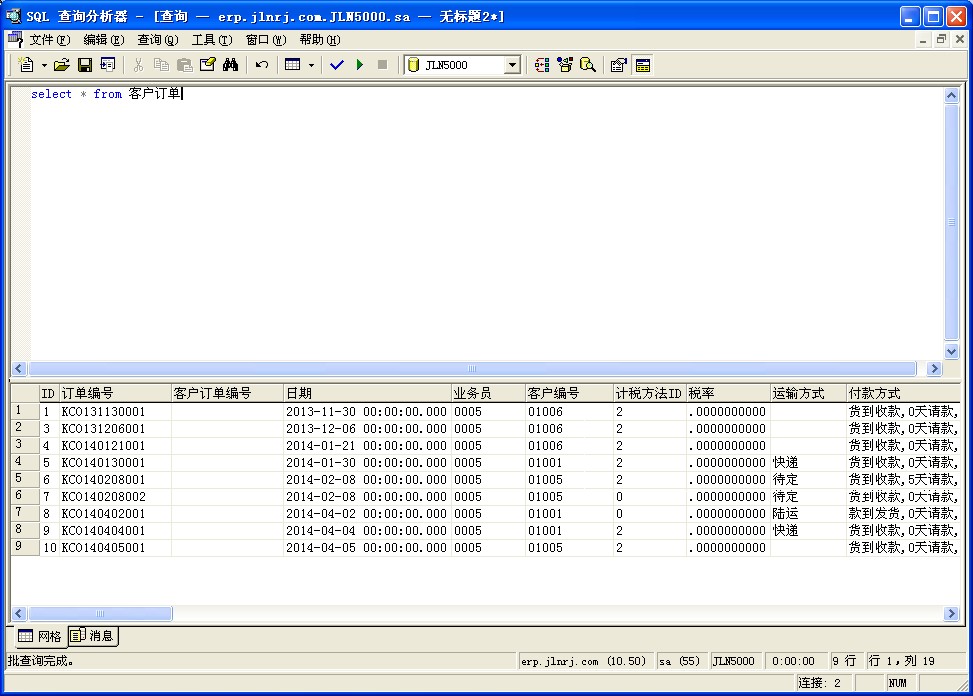Screen dimensions: 973x696
Task: Click the results grid horizontal scrollbar thumb
Action: click(100, 613)
